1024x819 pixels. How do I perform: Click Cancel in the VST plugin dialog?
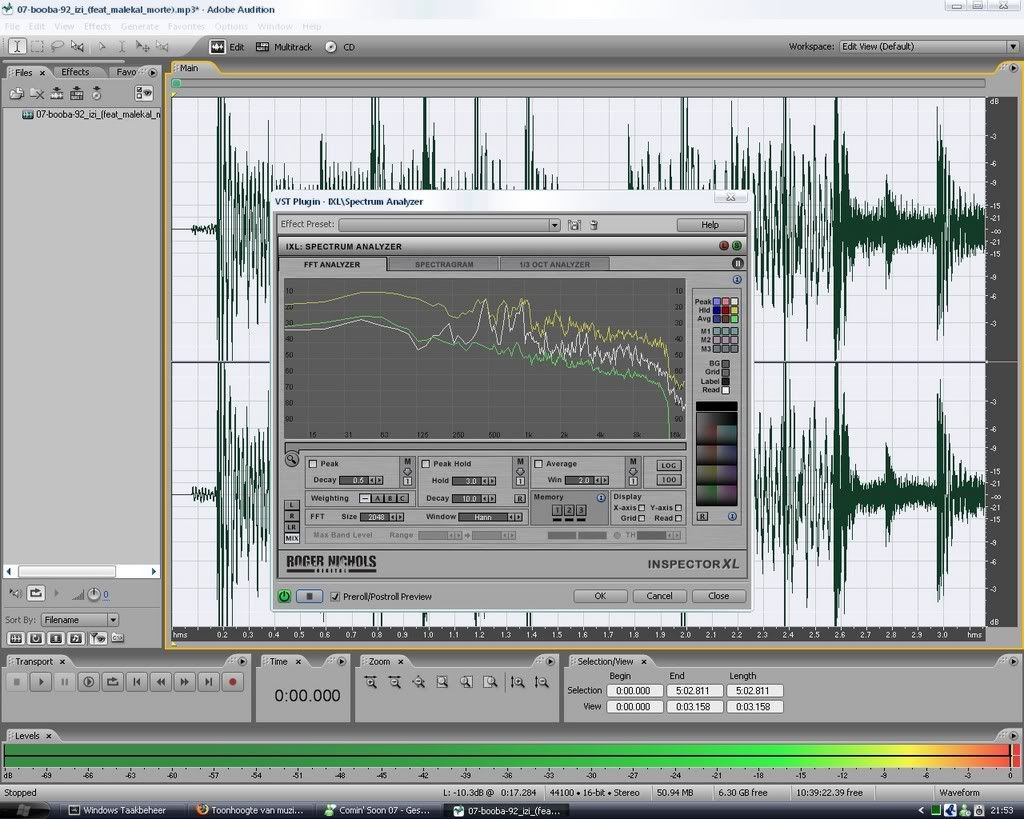pos(659,596)
